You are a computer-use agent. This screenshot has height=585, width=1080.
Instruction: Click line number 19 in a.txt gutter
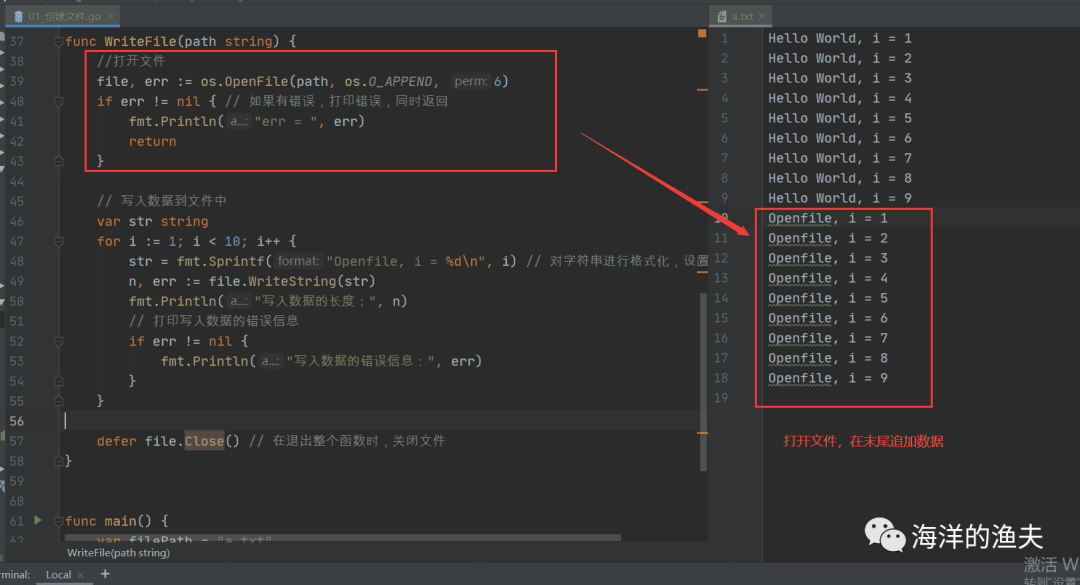coord(720,398)
